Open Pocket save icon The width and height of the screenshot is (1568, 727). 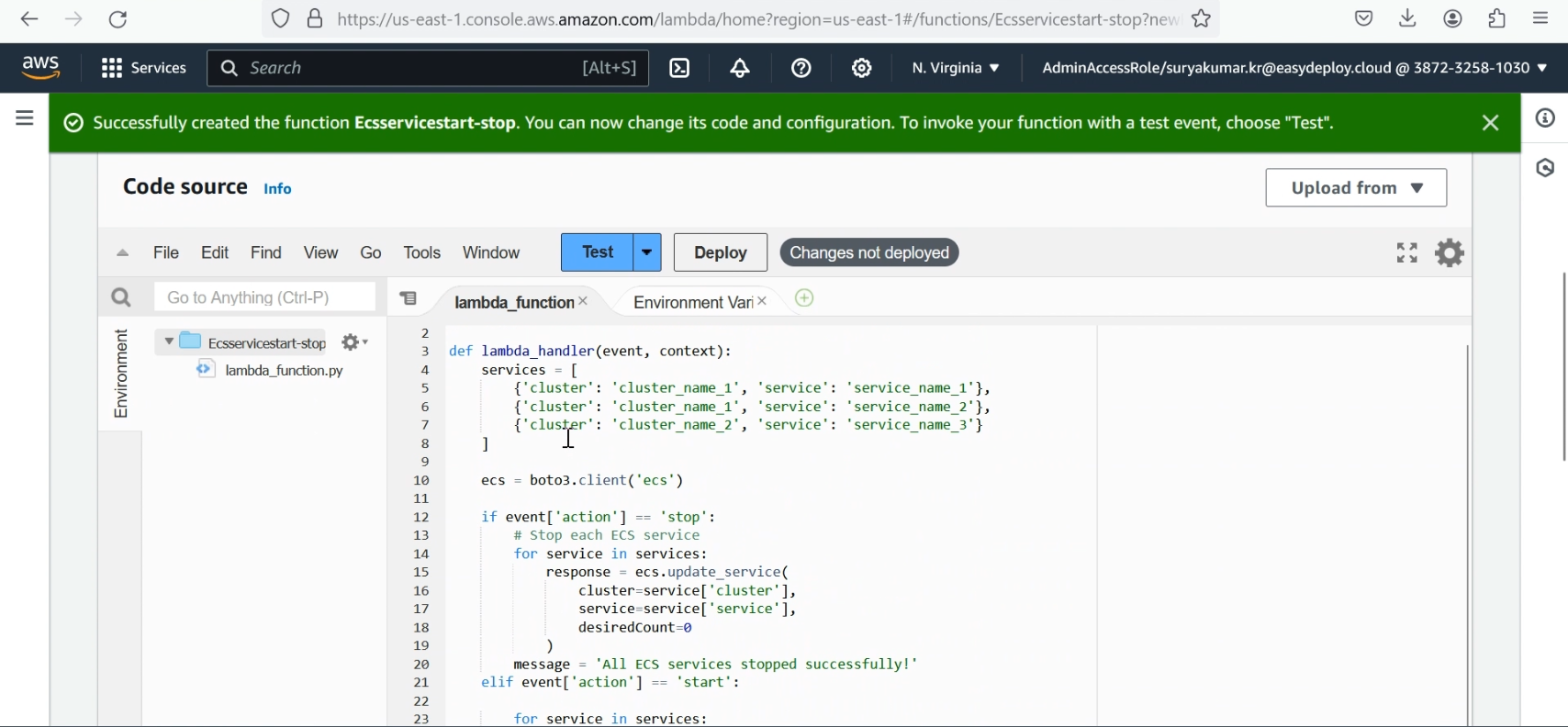[1364, 18]
